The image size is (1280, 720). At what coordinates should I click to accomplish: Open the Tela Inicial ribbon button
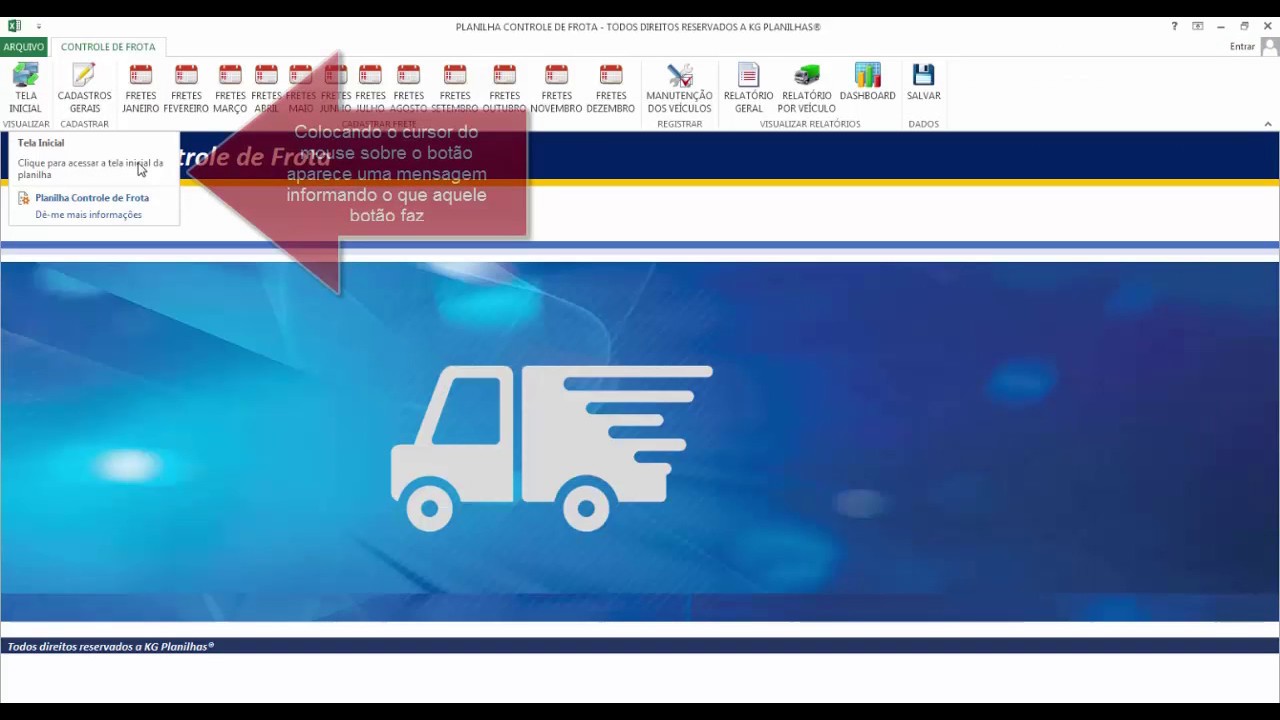pos(25,88)
